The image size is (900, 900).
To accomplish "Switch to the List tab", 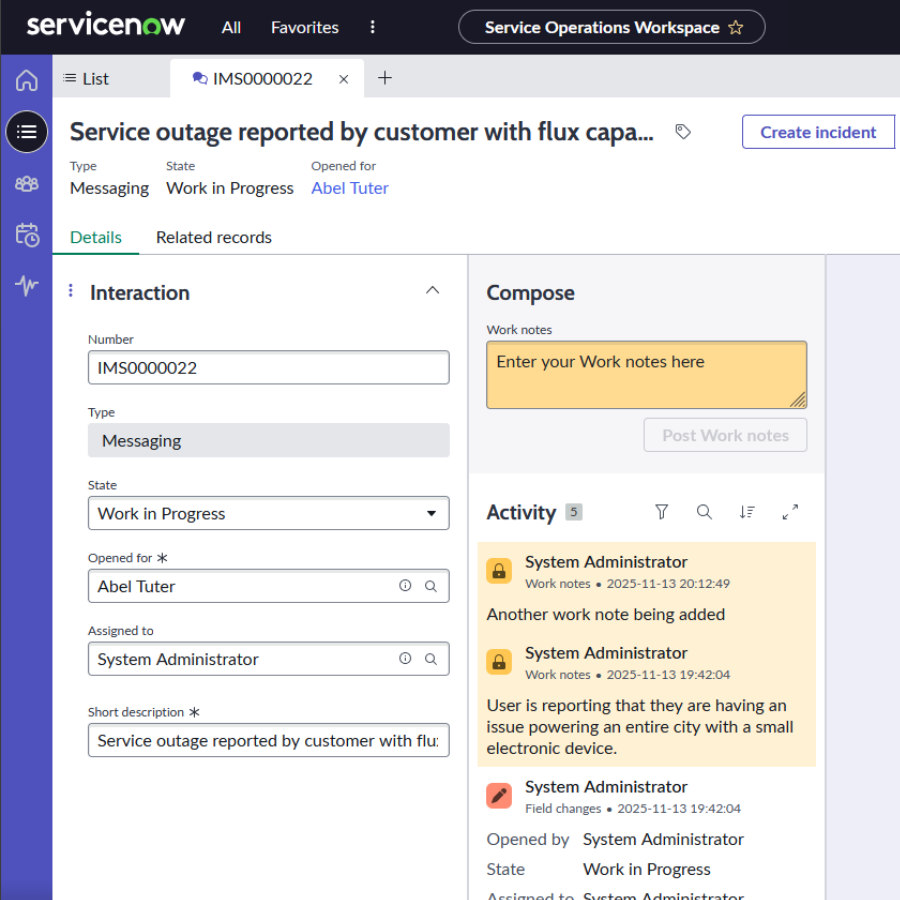I will pyautogui.click(x=86, y=79).
